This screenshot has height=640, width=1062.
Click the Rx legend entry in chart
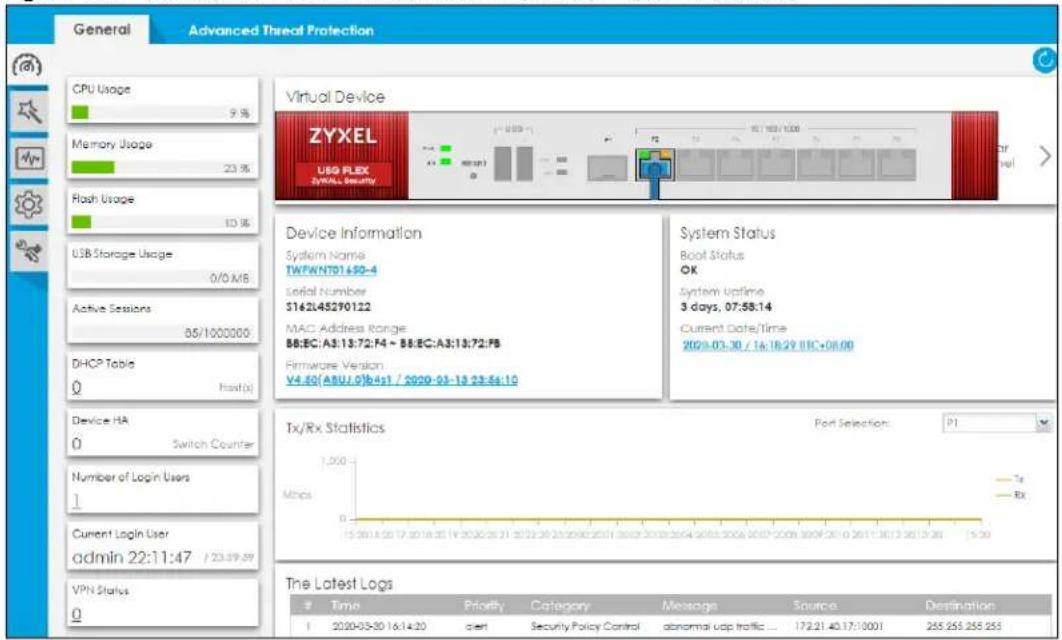[1009, 496]
